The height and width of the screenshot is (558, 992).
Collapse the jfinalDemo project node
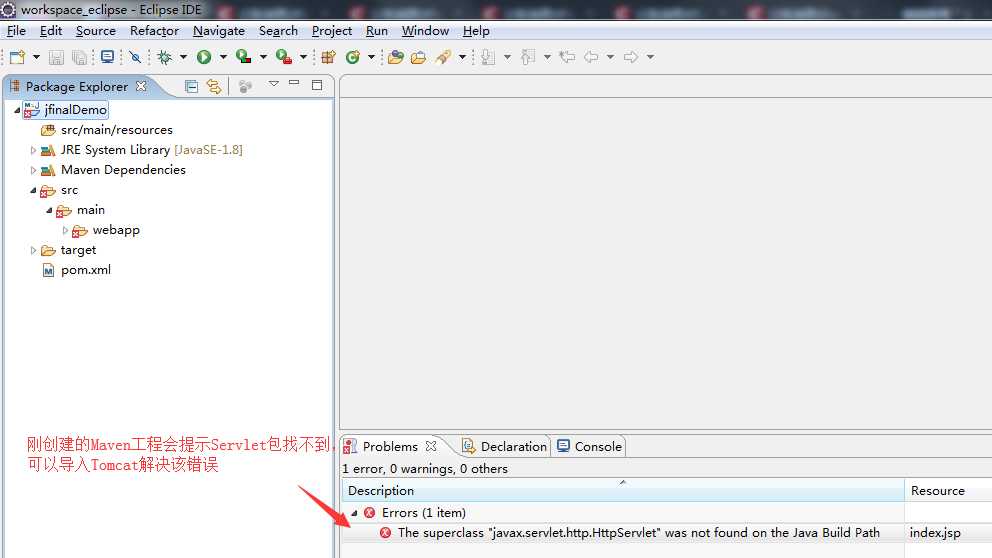[x=17, y=110]
